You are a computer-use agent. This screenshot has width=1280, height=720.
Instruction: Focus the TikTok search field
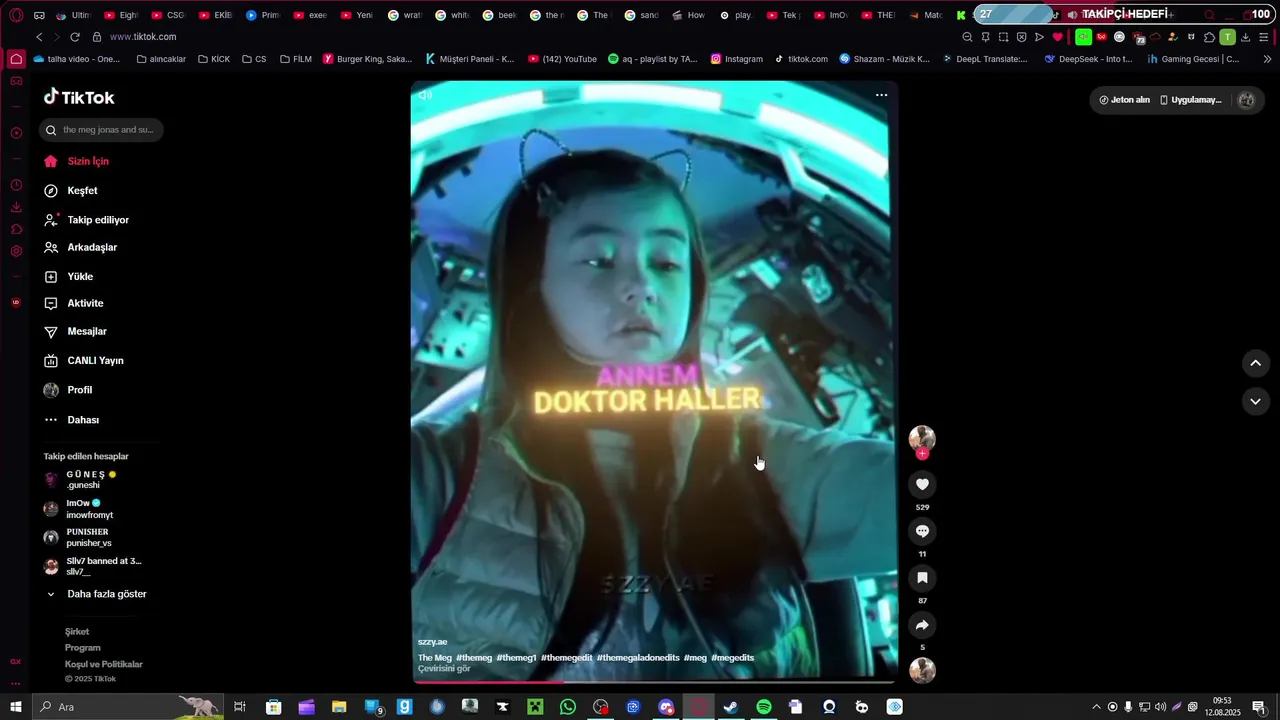click(x=101, y=130)
